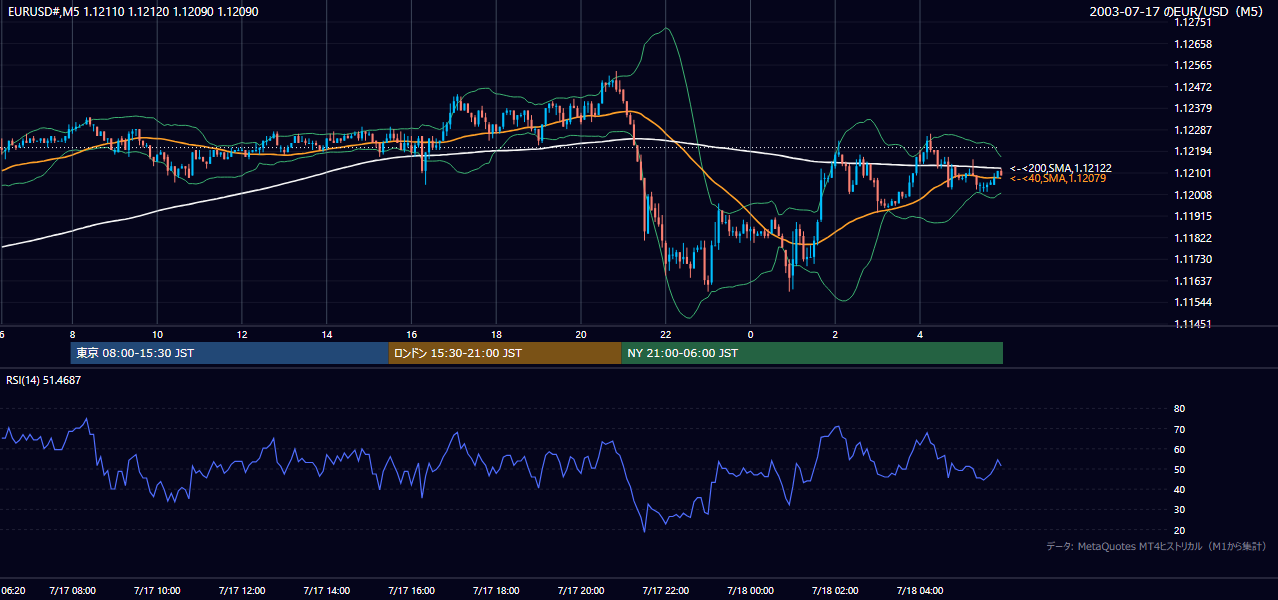Click the RSI 70 level label
The image size is (1278, 600).
(1179, 429)
